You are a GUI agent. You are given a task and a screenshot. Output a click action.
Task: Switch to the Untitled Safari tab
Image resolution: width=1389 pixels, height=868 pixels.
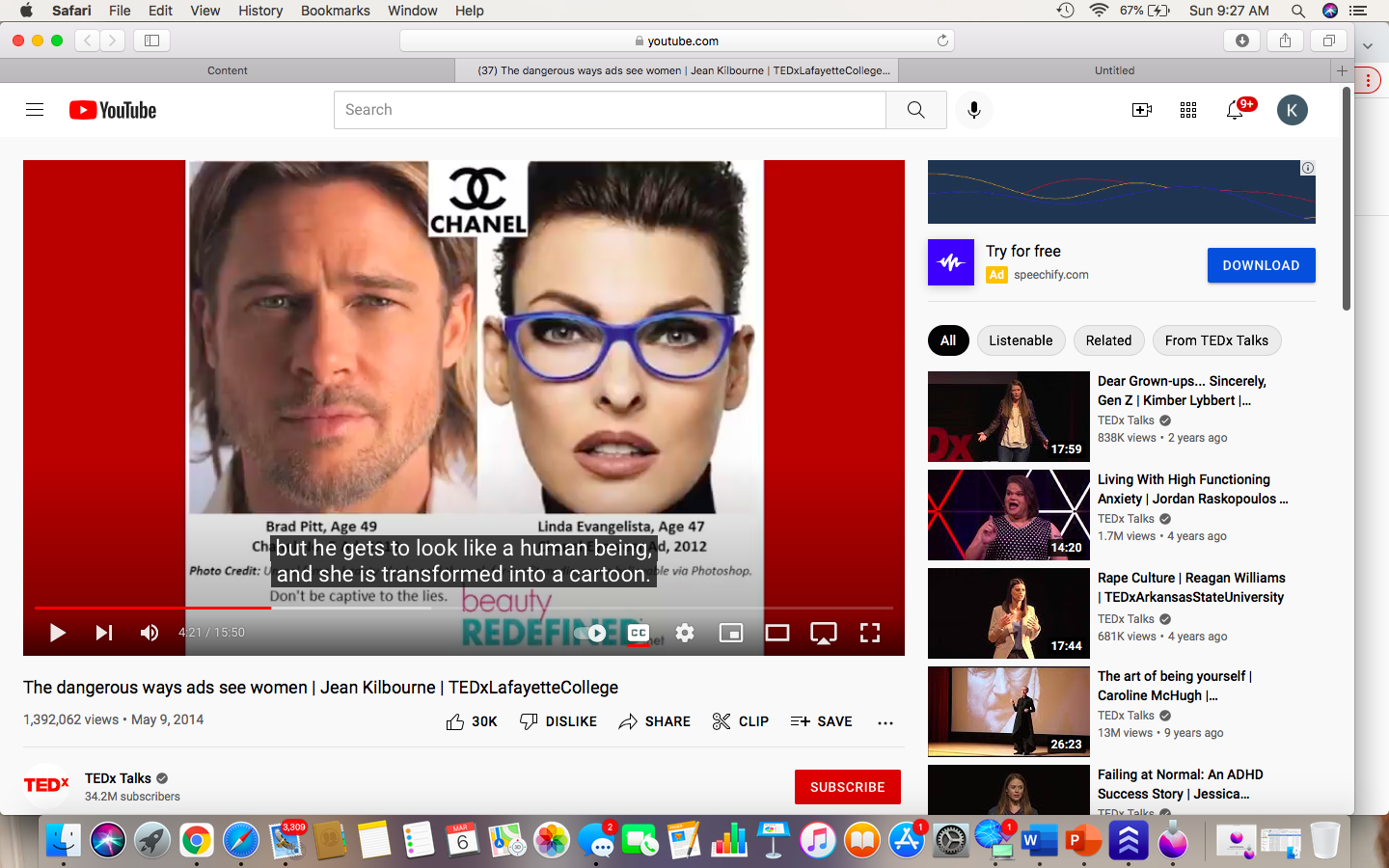coord(1114,70)
